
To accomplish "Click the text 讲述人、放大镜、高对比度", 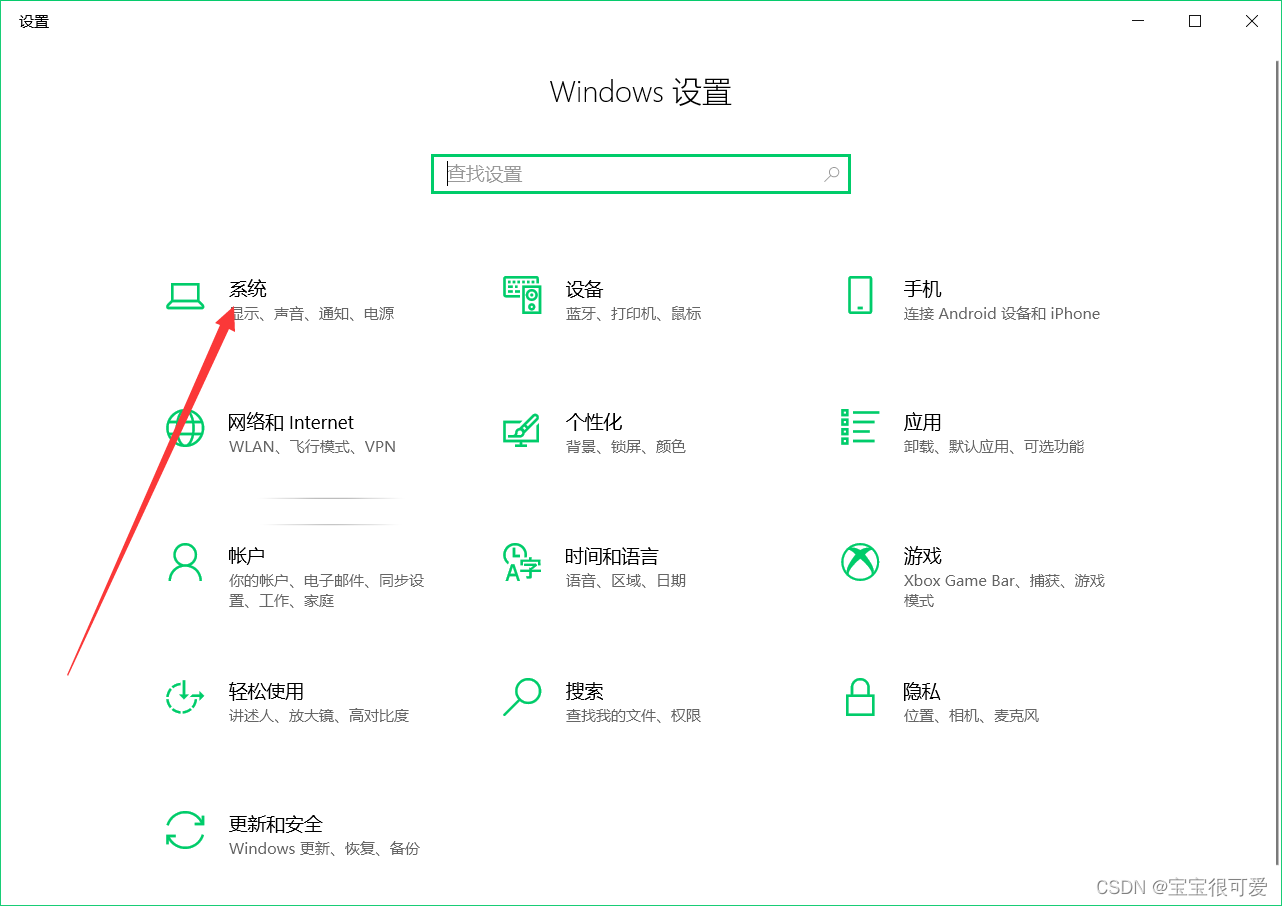I will pos(319,716).
